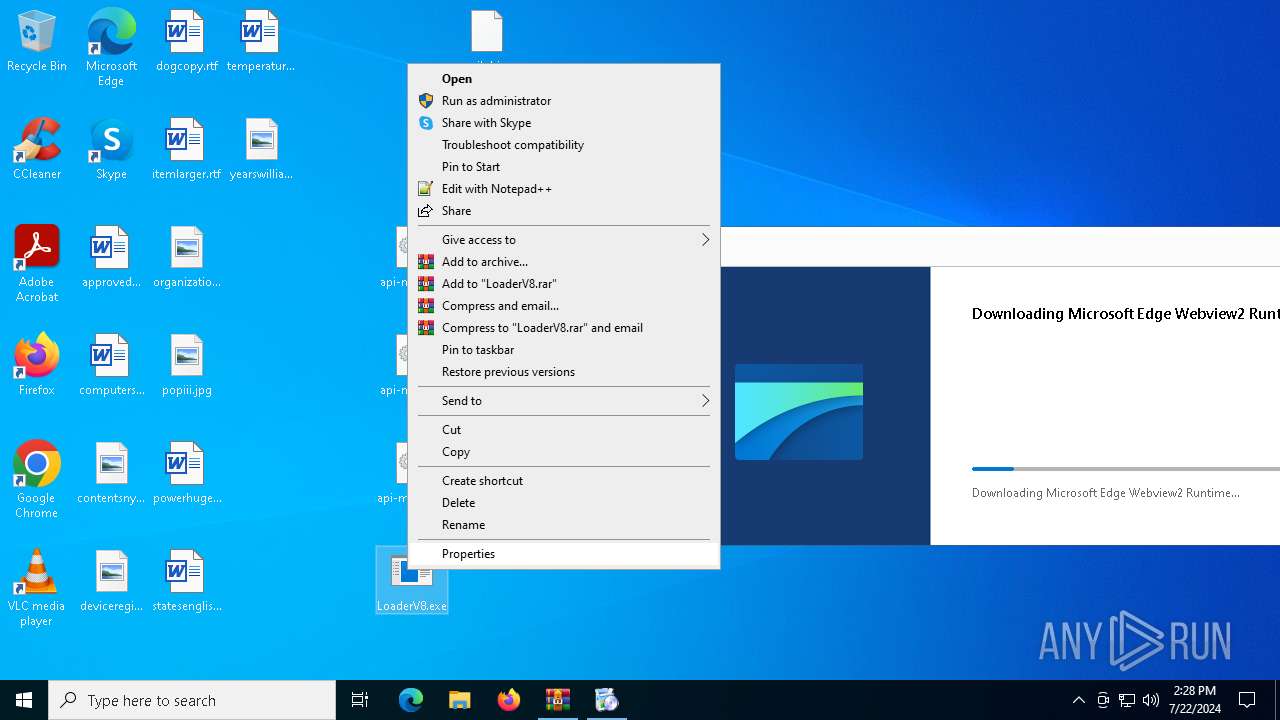Select Pin to taskbar
The height and width of the screenshot is (720, 1280).
pyautogui.click(x=564, y=350)
